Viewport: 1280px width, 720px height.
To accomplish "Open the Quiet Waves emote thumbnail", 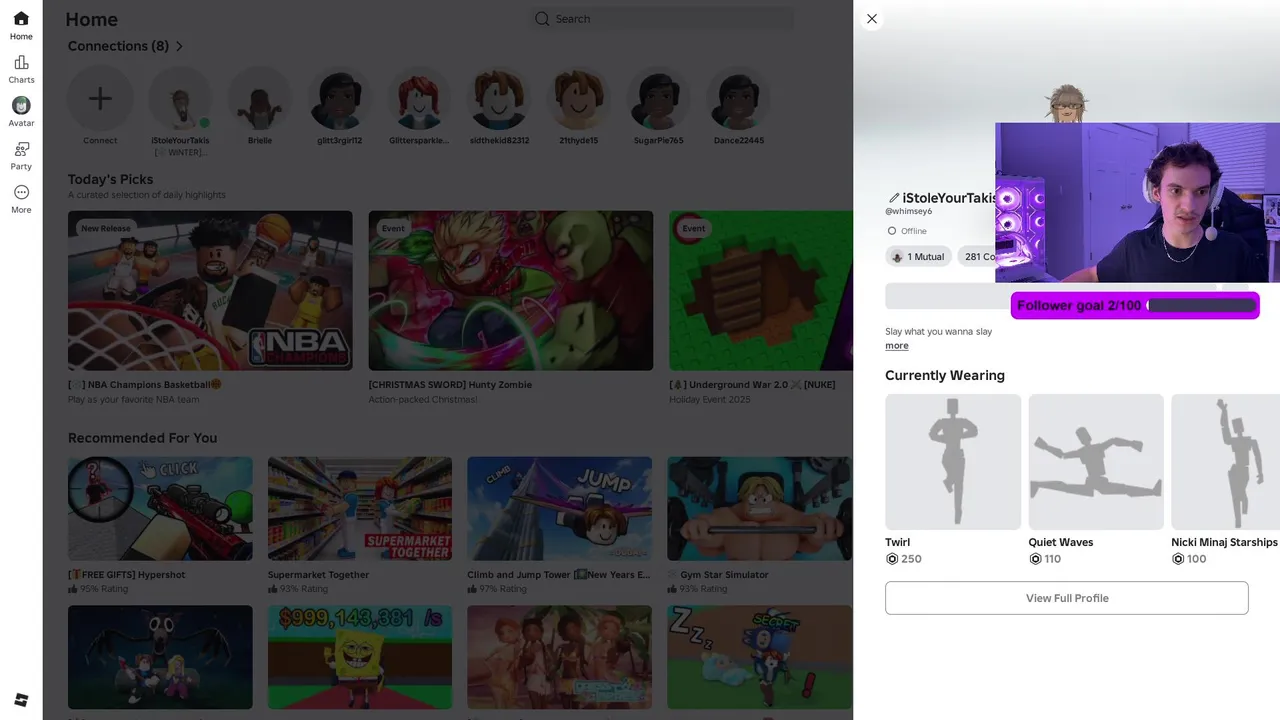I will pos(1096,462).
